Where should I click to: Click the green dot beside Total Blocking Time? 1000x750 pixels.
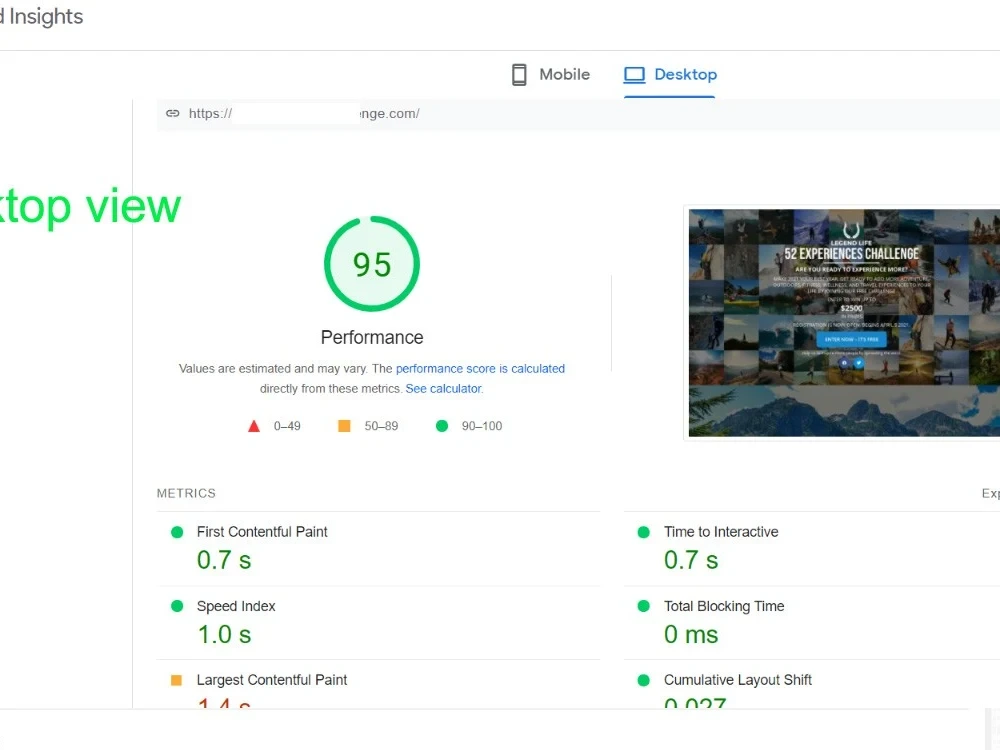pyautogui.click(x=643, y=606)
